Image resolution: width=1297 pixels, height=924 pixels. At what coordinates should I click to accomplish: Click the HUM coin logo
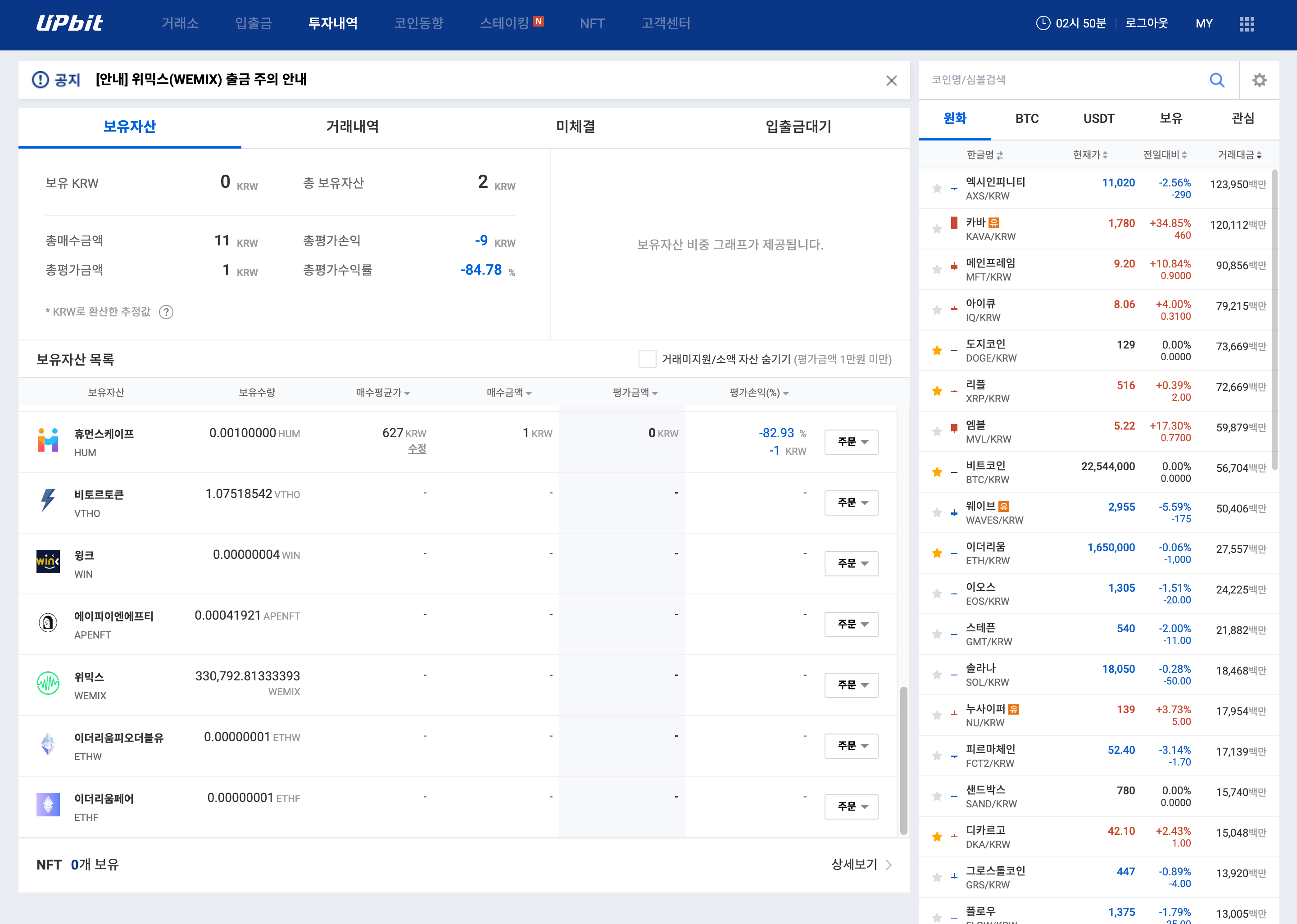point(48,440)
